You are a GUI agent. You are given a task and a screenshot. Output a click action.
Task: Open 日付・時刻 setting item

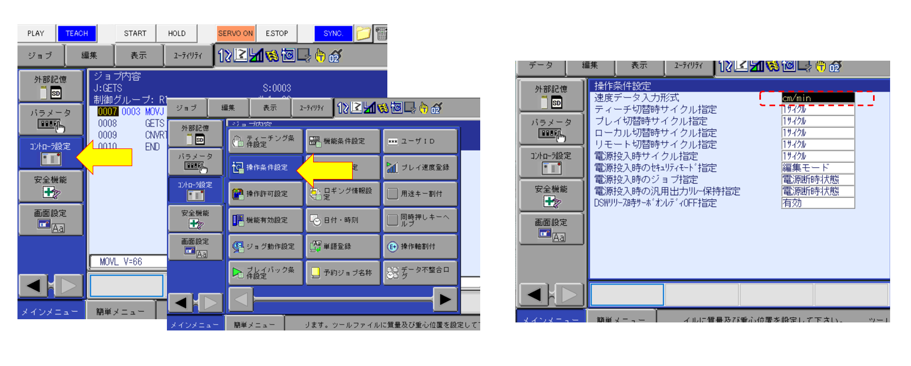click(343, 220)
